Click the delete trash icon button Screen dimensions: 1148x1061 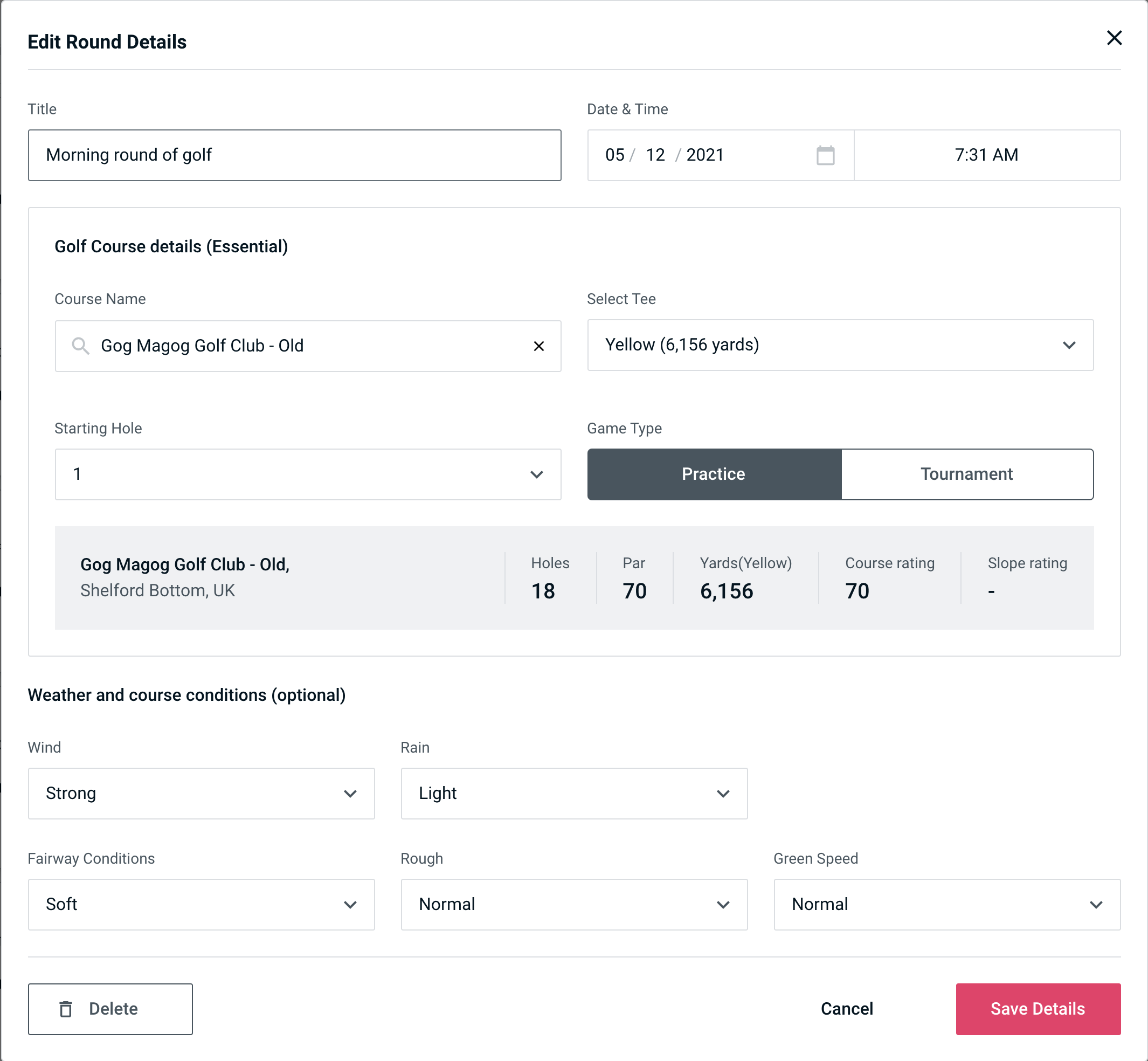coord(67,1009)
